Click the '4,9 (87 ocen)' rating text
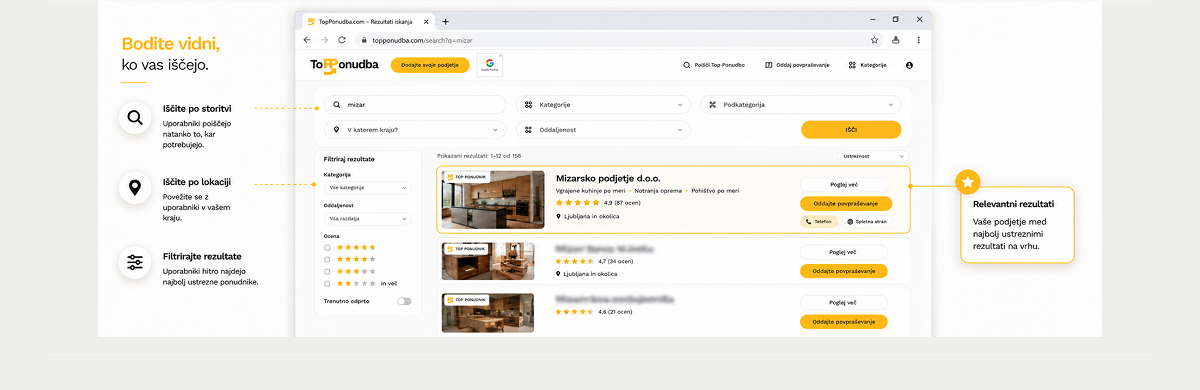The width and height of the screenshot is (1200, 390). tap(622, 202)
